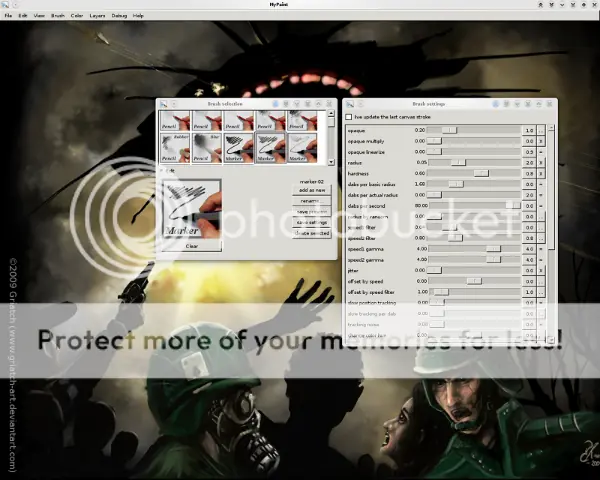Click the 'rename...' button
The width and height of the screenshot is (600, 480).
click(x=311, y=201)
